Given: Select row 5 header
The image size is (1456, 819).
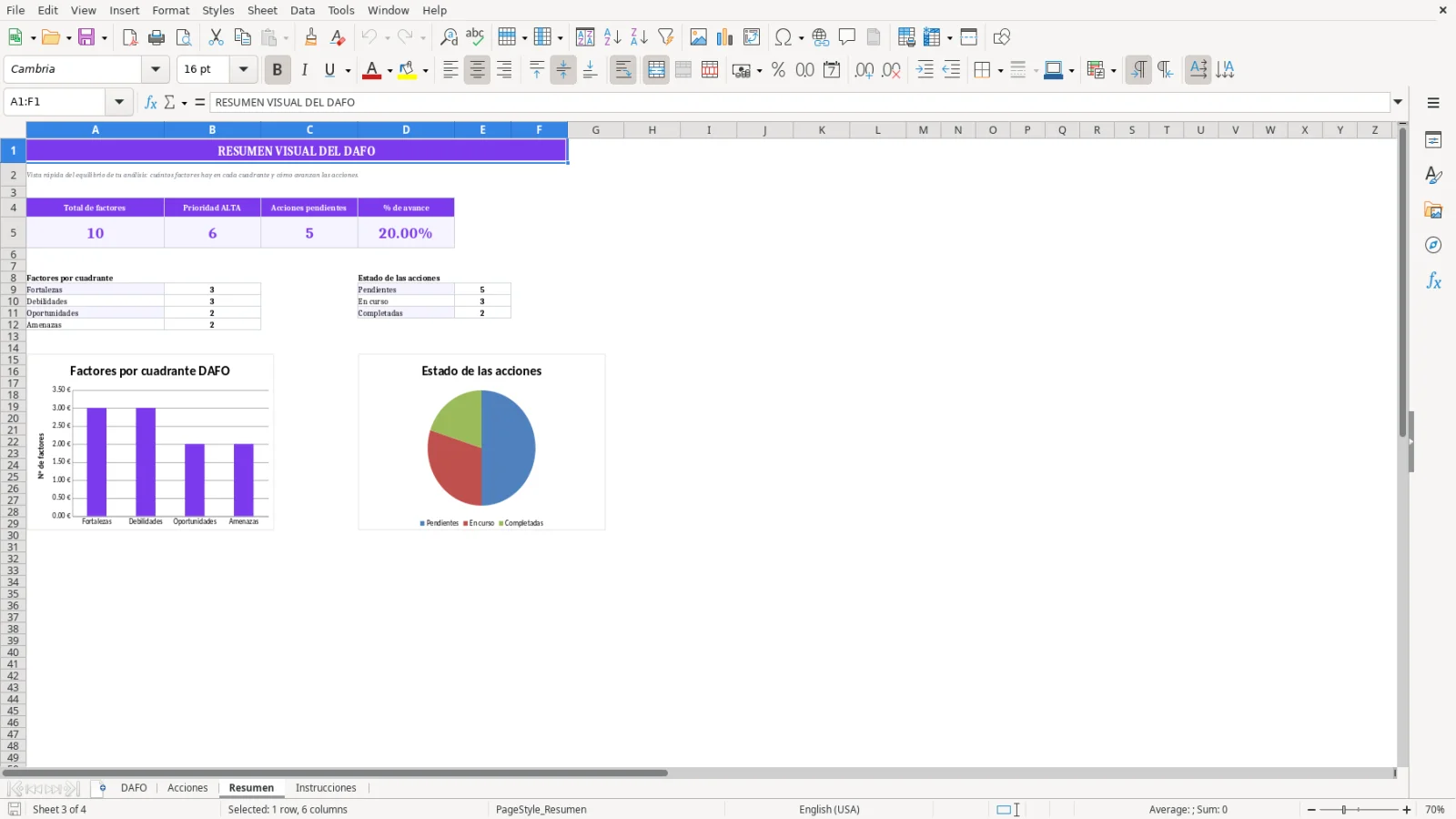Looking at the screenshot, I should 13,233.
